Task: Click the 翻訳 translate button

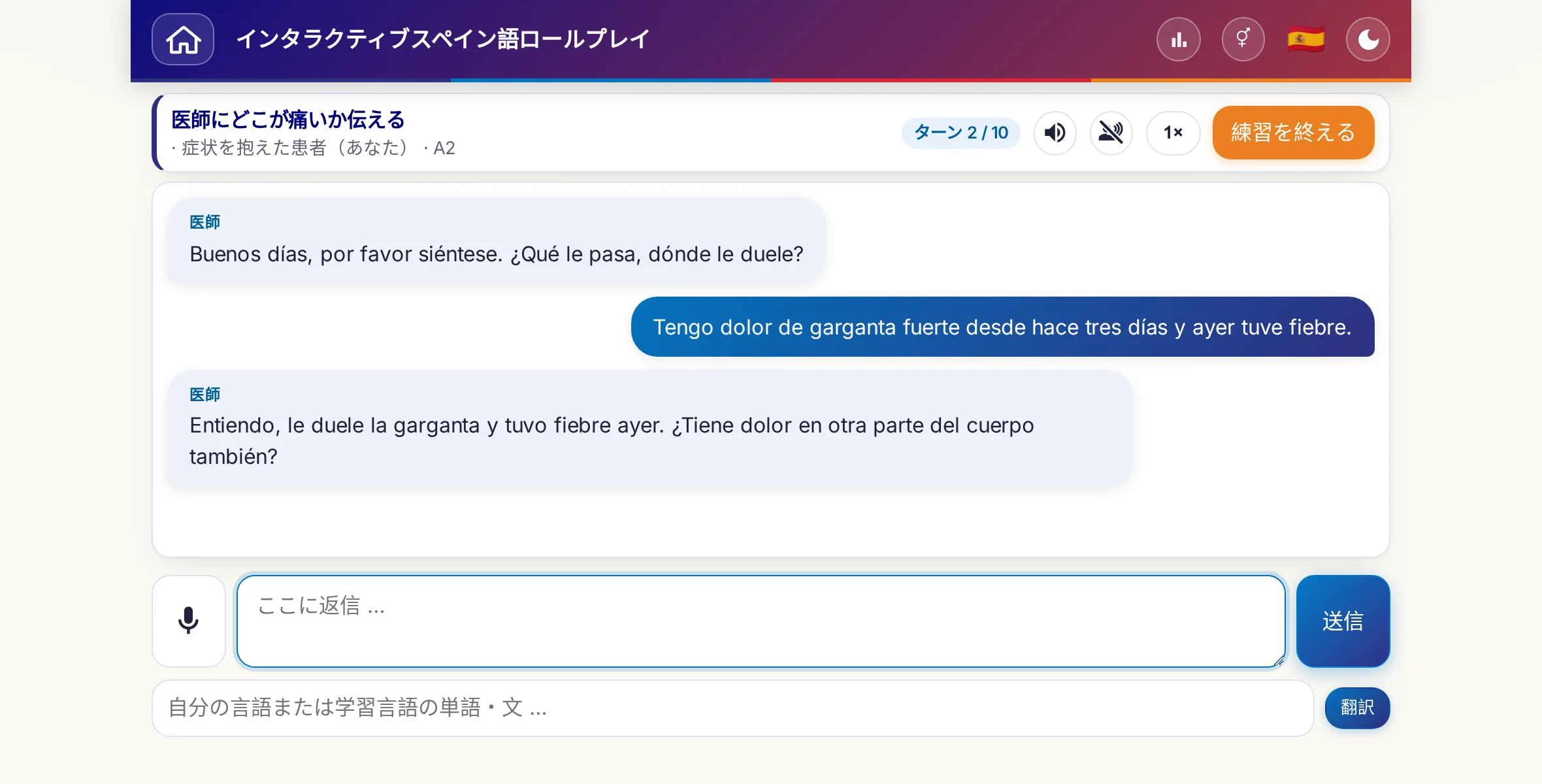Action: pos(1357,708)
